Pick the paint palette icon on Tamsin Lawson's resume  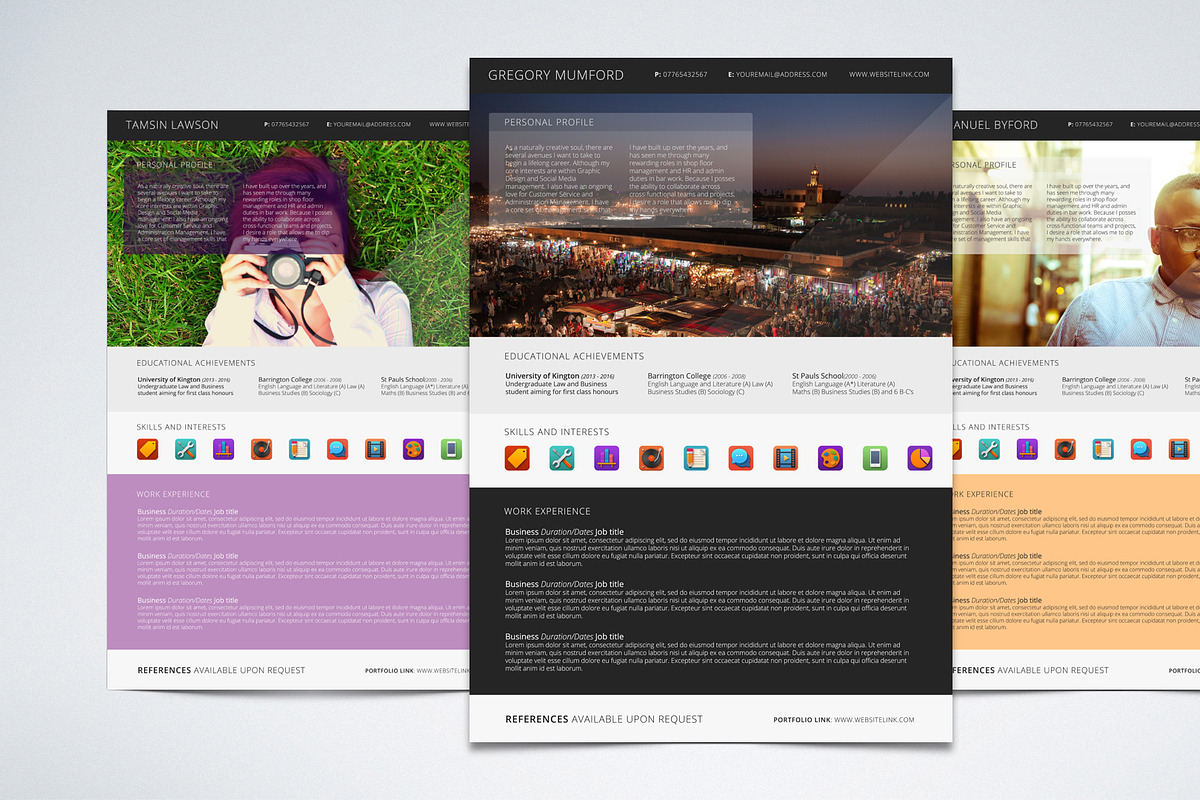point(414,449)
